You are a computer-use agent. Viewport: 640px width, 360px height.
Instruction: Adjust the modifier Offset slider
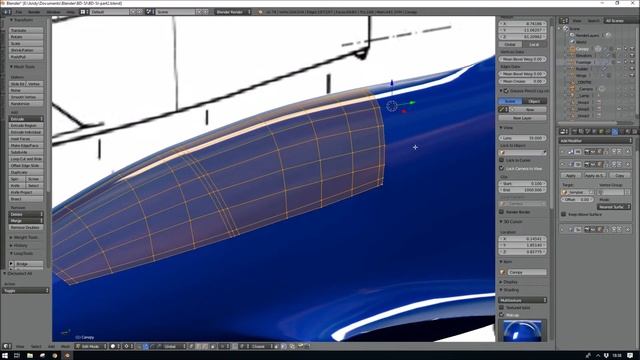[577, 200]
